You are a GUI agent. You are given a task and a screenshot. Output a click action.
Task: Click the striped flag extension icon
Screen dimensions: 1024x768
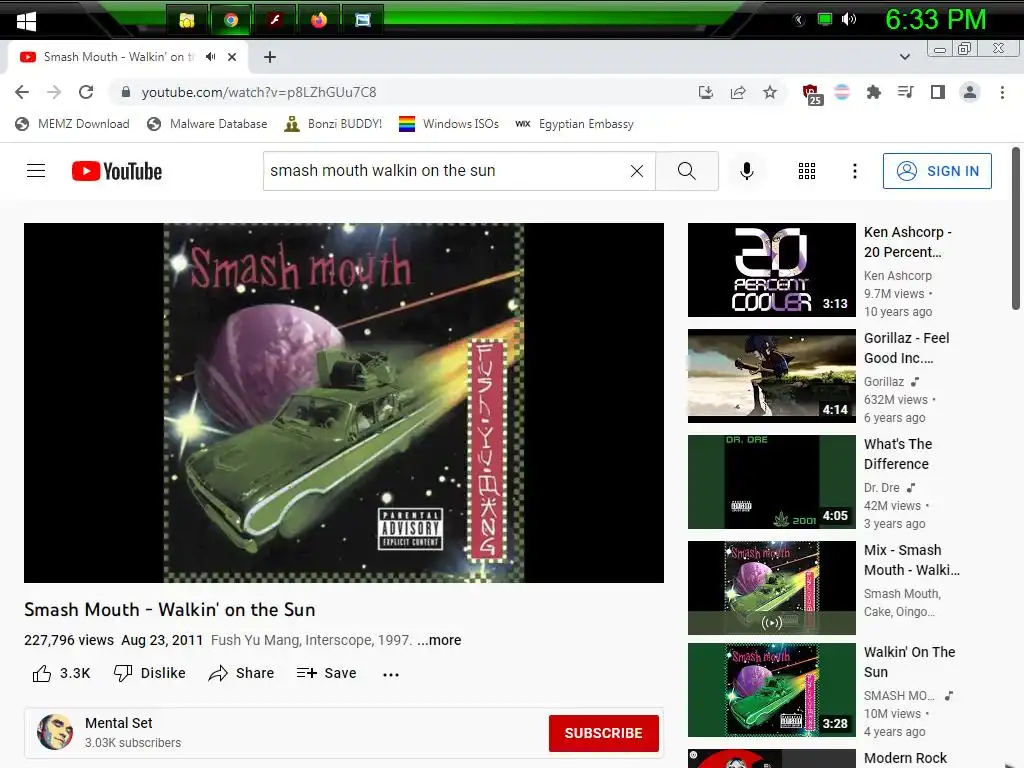point(842,92)
